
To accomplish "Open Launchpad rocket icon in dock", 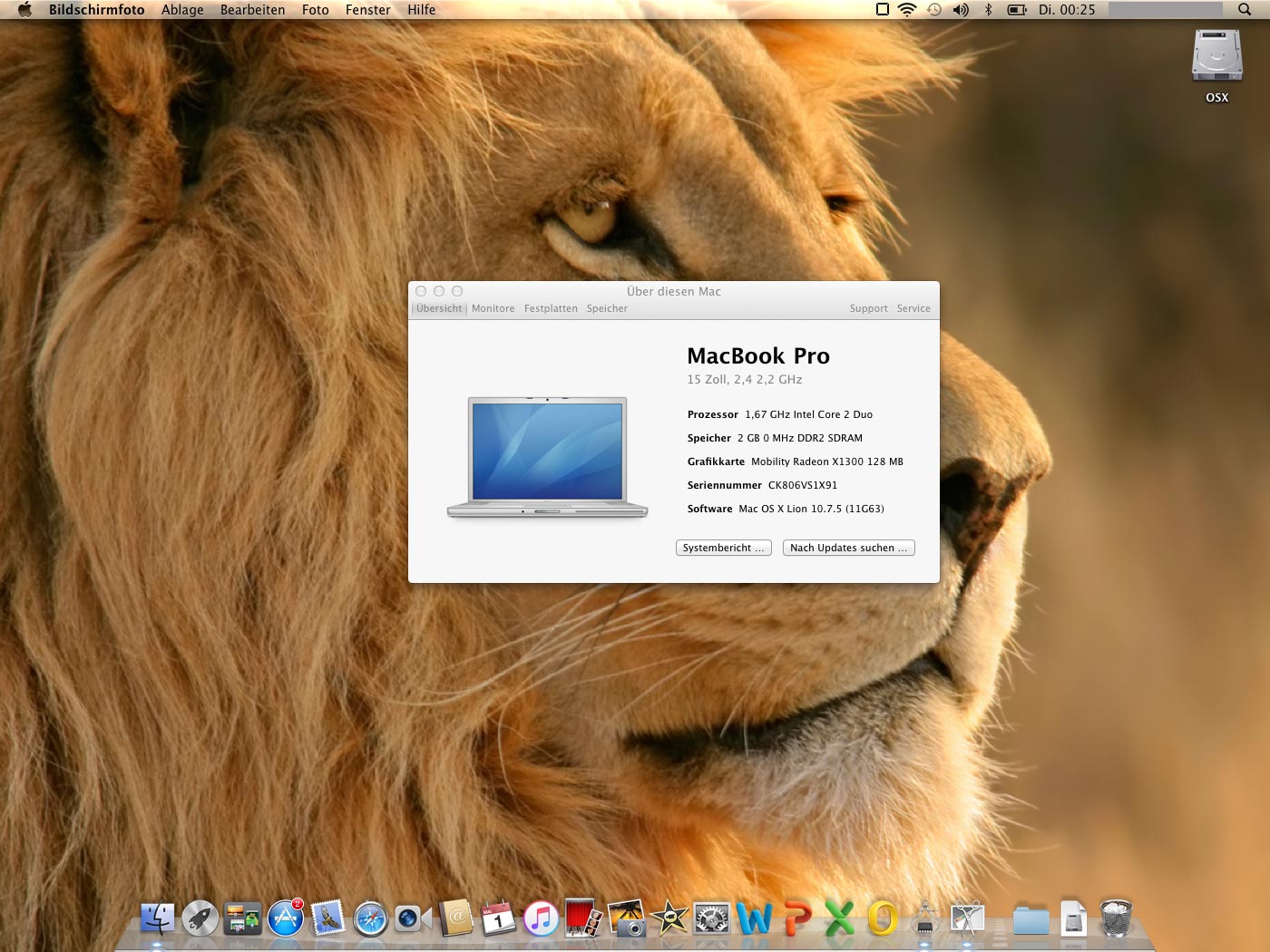I will tap(200, 919).
